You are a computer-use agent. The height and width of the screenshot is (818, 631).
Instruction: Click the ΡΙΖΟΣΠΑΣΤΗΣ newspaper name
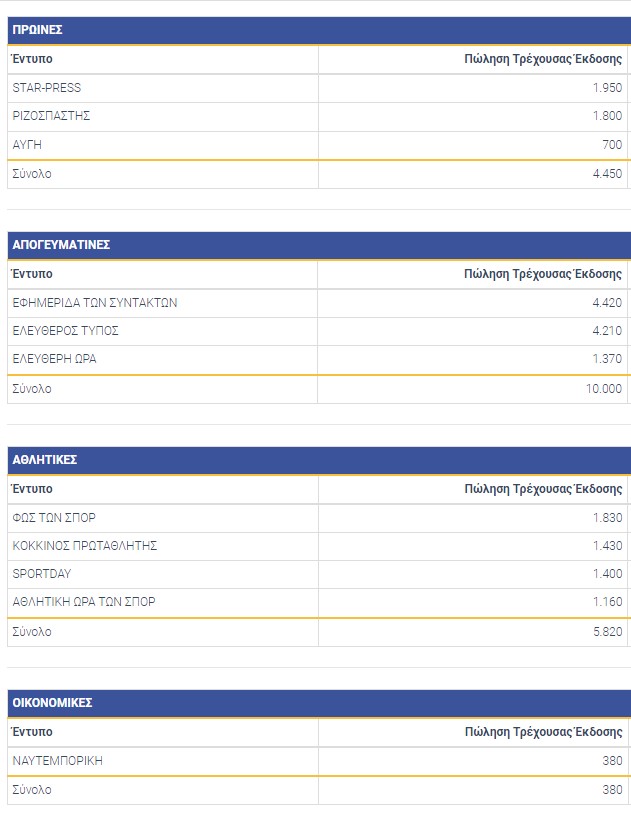[52, 116]
